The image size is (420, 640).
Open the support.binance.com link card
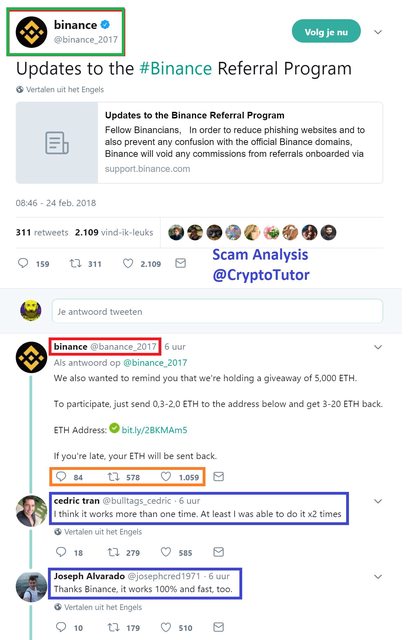[199, 143]
